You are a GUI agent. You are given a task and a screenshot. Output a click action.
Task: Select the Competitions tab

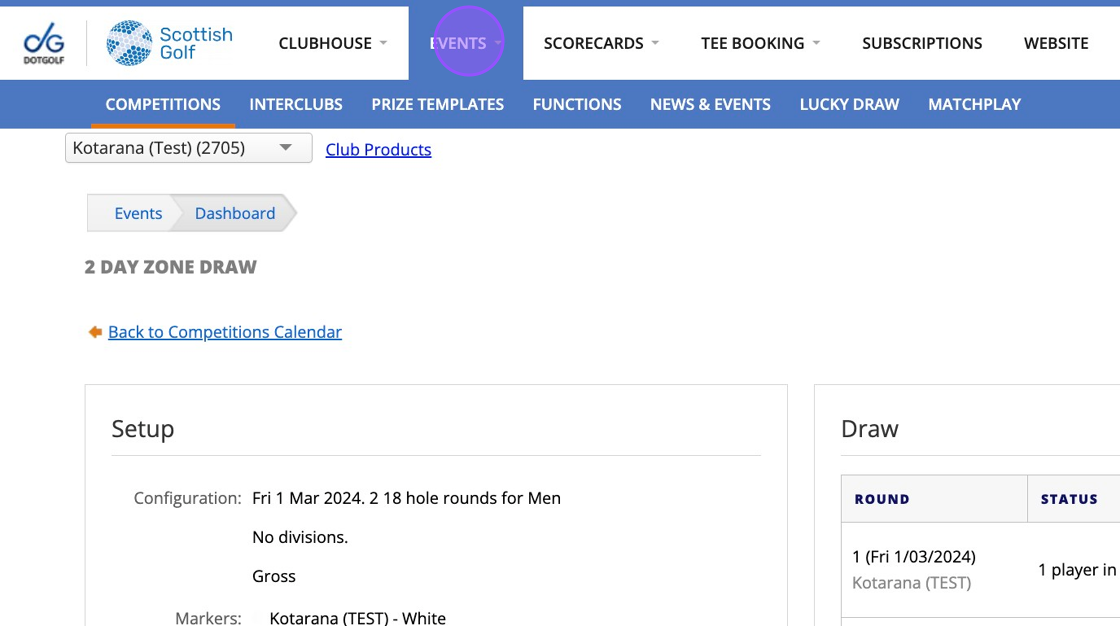click(x=163, y=104)
